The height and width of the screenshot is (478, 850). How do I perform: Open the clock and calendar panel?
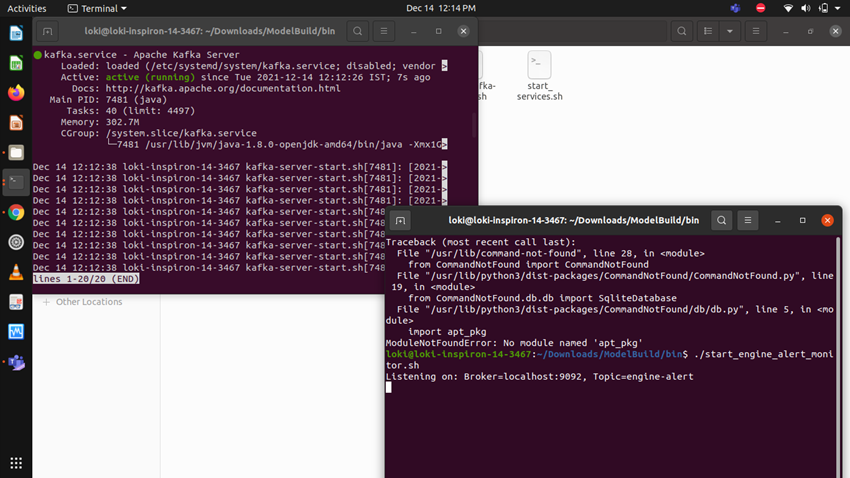point(441,8)
